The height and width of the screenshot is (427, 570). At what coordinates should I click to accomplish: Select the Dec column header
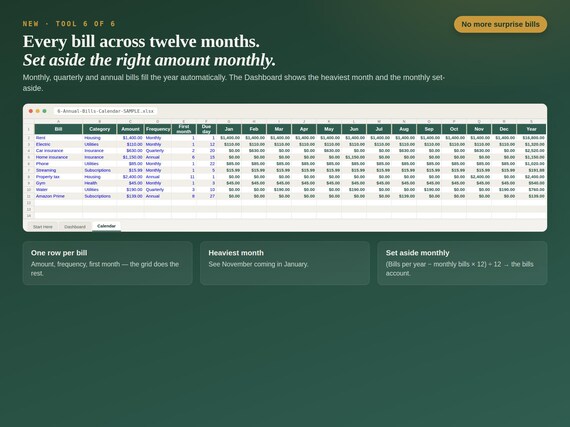click(x=504, y=129)
